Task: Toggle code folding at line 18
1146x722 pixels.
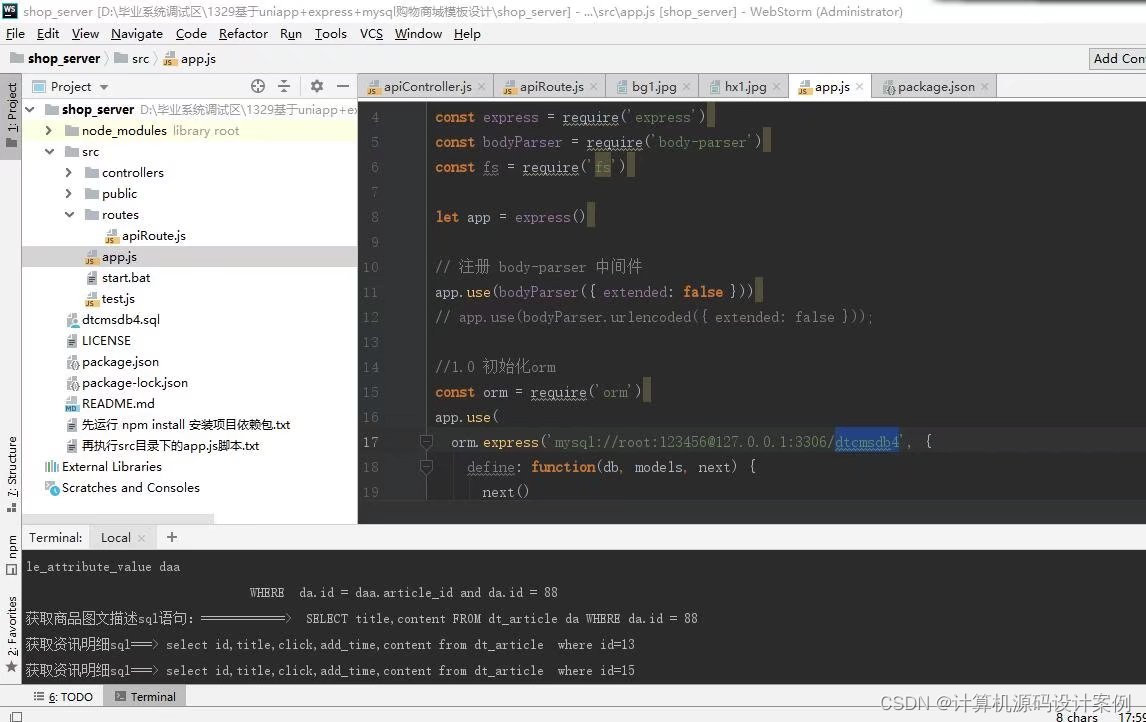Action: [426, 466]
